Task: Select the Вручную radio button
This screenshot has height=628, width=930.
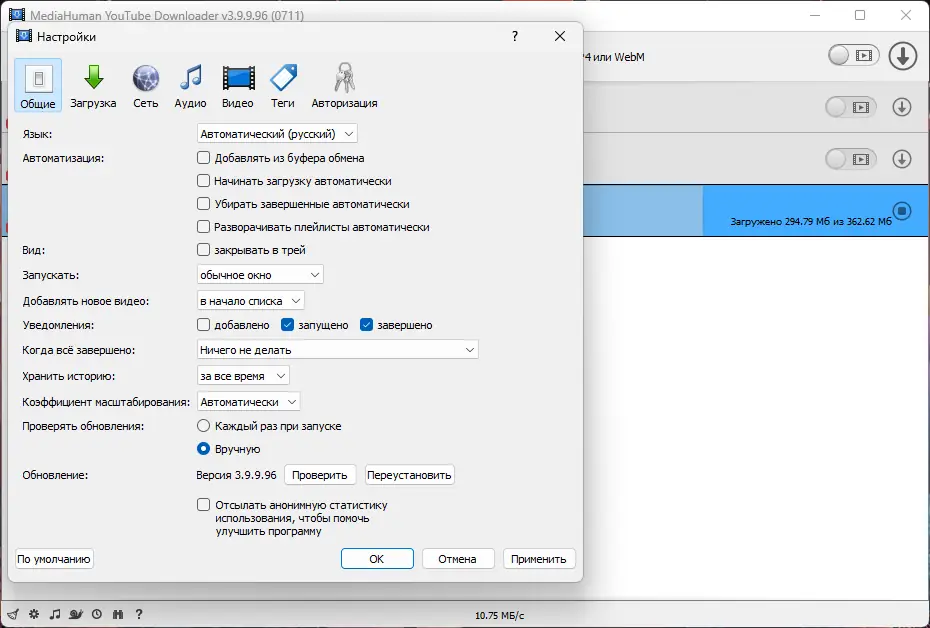Action: (203, 448)
